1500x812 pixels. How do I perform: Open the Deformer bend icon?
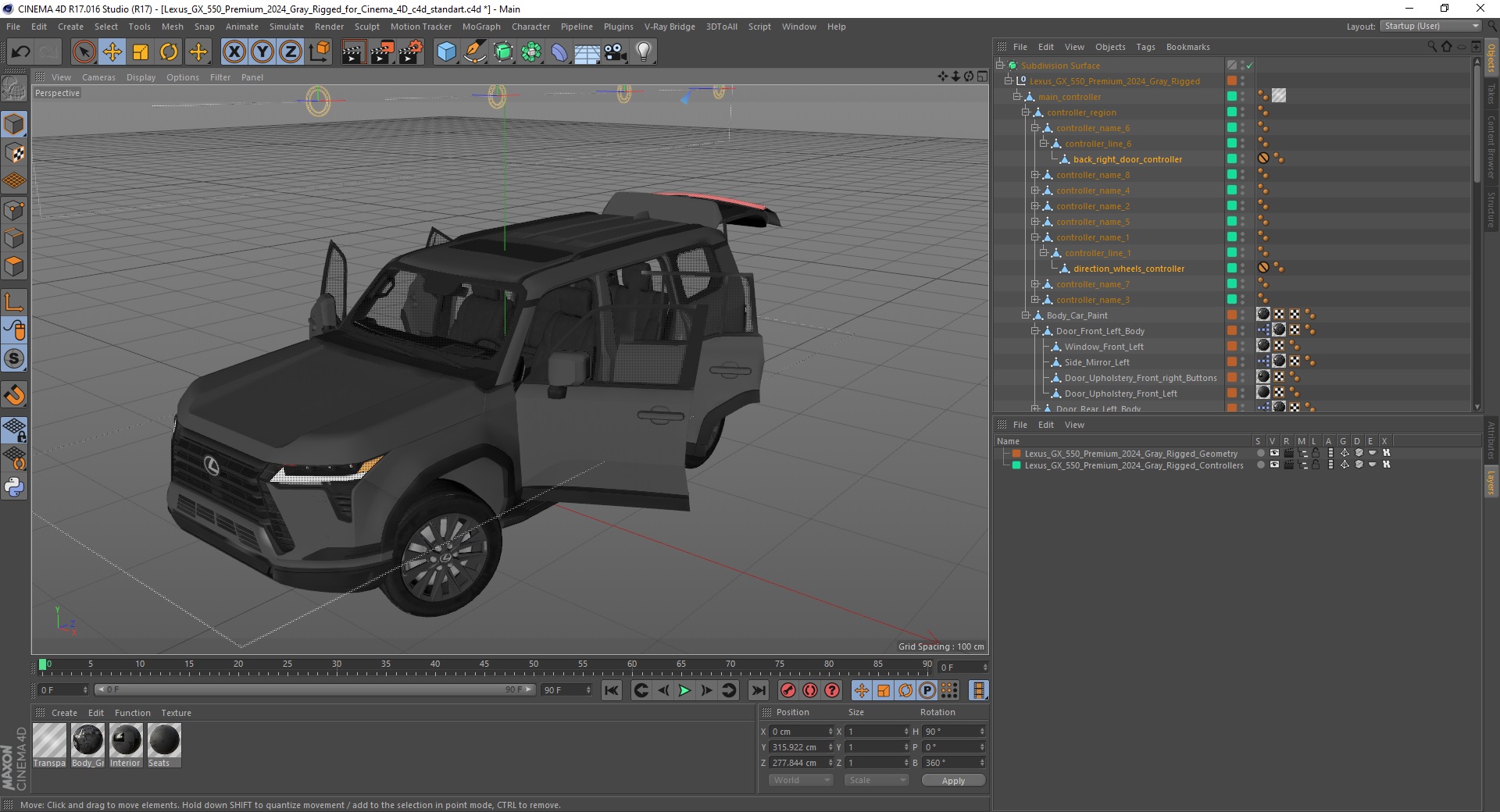559,52
